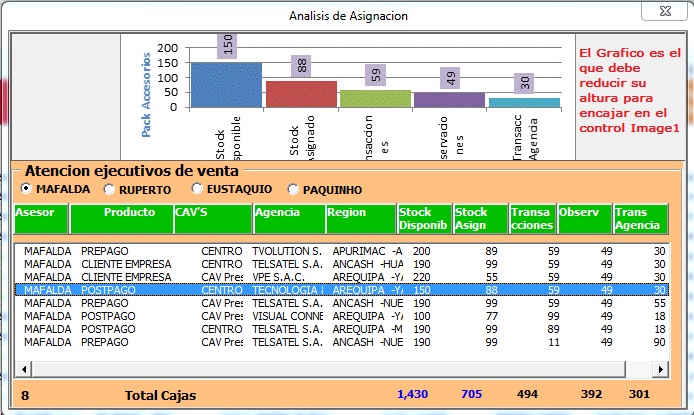Click the Transacciones column header
694x415 pixels.
532,219
